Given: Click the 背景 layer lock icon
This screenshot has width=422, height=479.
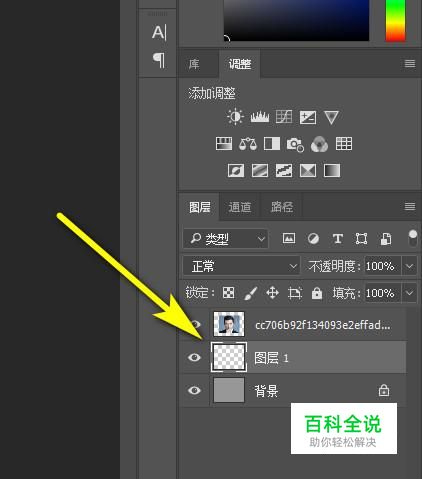Looking at the screenshot, I should tap(384, 390).
